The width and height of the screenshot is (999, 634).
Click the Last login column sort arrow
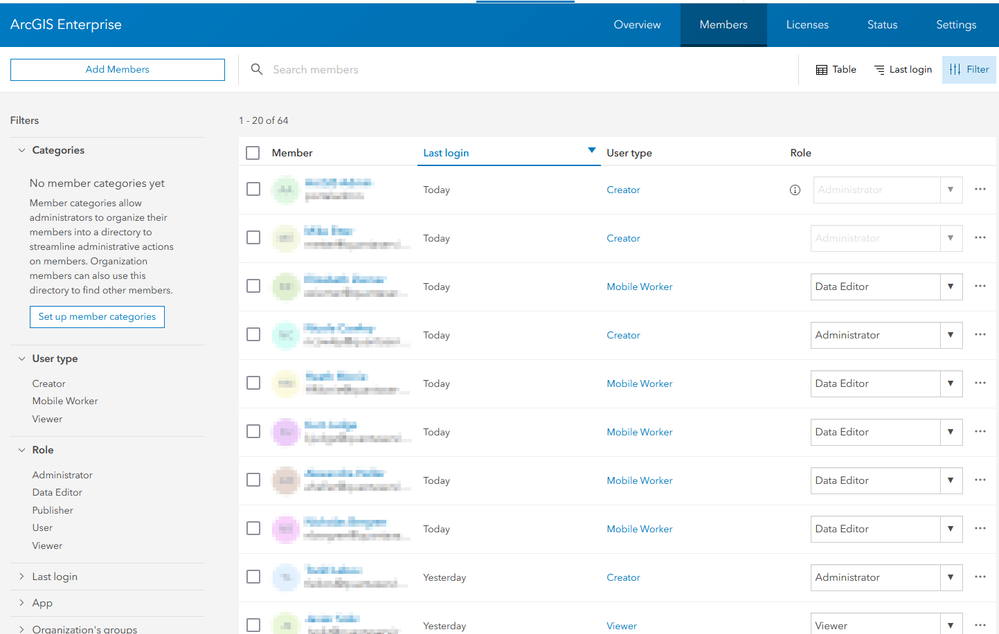pos(592,150)
